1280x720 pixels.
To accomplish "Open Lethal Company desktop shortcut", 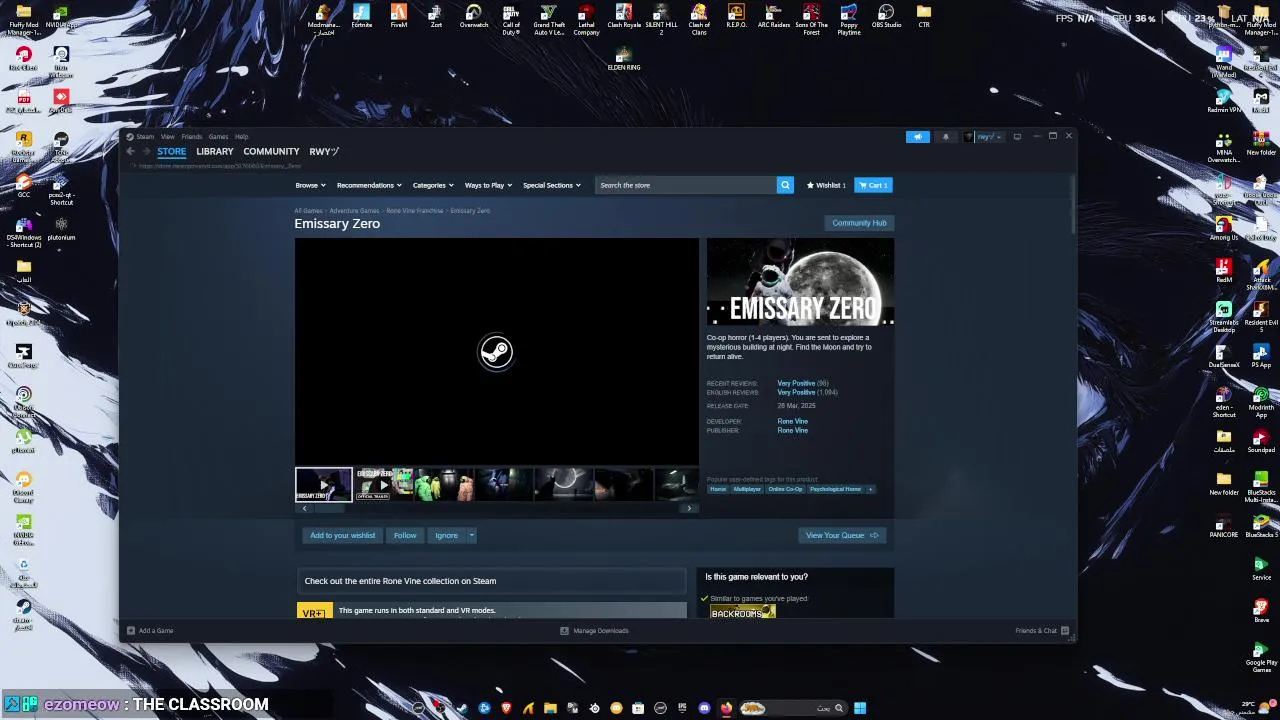I will 586,19.
